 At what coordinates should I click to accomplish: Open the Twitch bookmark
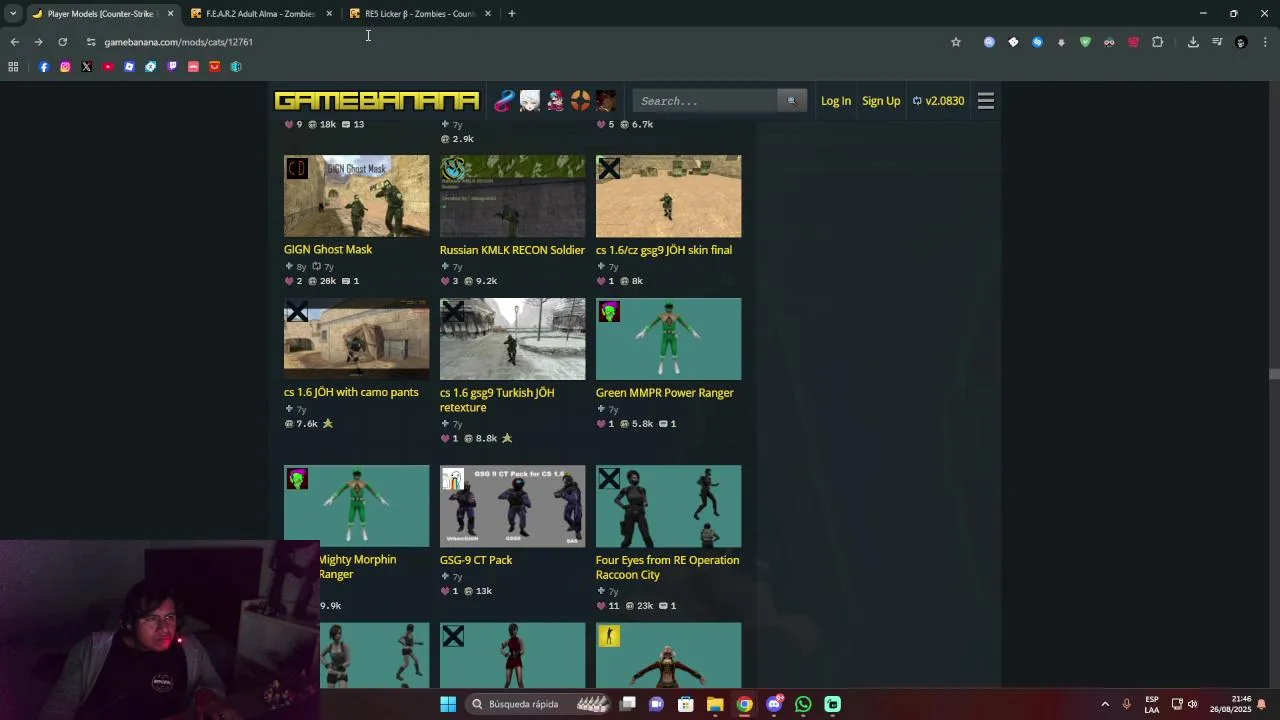pos(172,67)
